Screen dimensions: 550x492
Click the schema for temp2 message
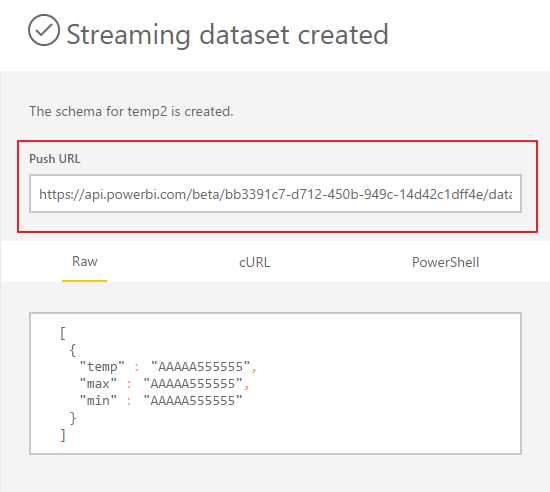[131, 112]
